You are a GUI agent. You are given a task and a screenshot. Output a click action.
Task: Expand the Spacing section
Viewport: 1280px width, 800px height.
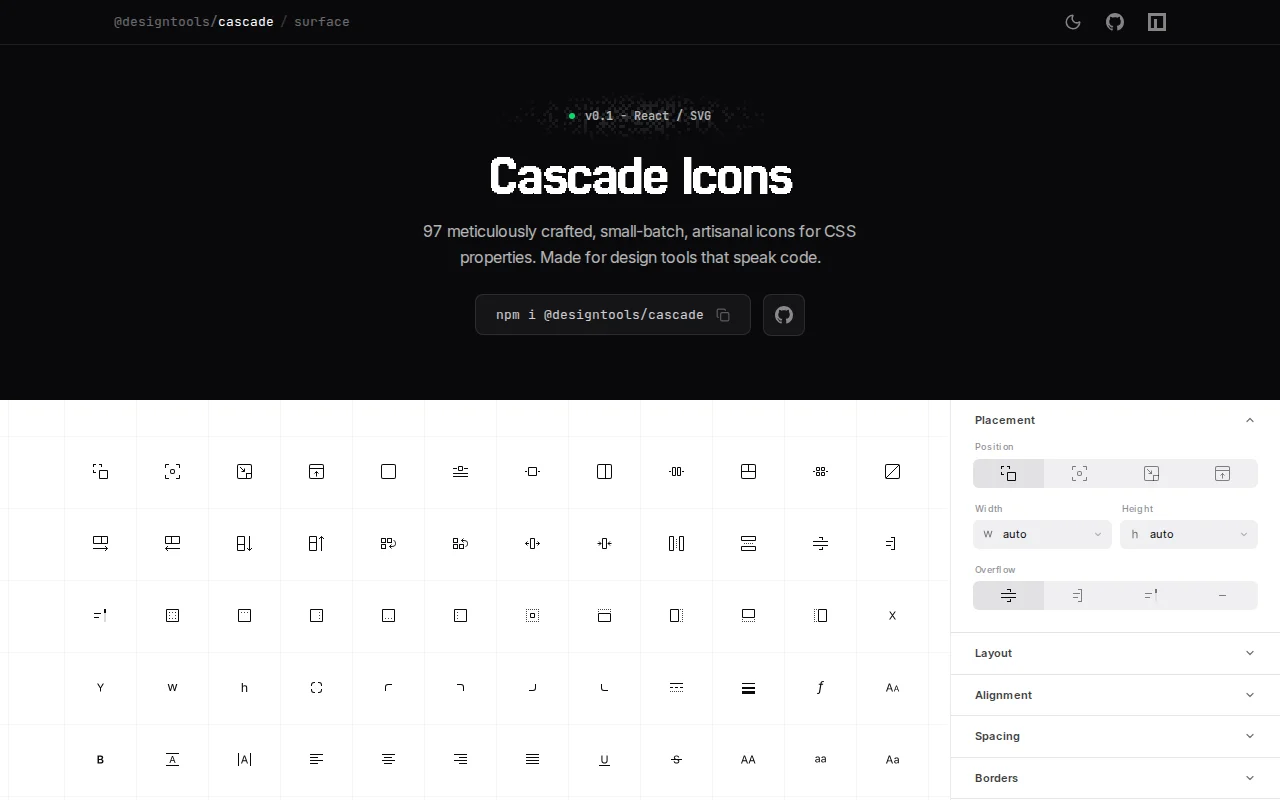[1115, 736]
